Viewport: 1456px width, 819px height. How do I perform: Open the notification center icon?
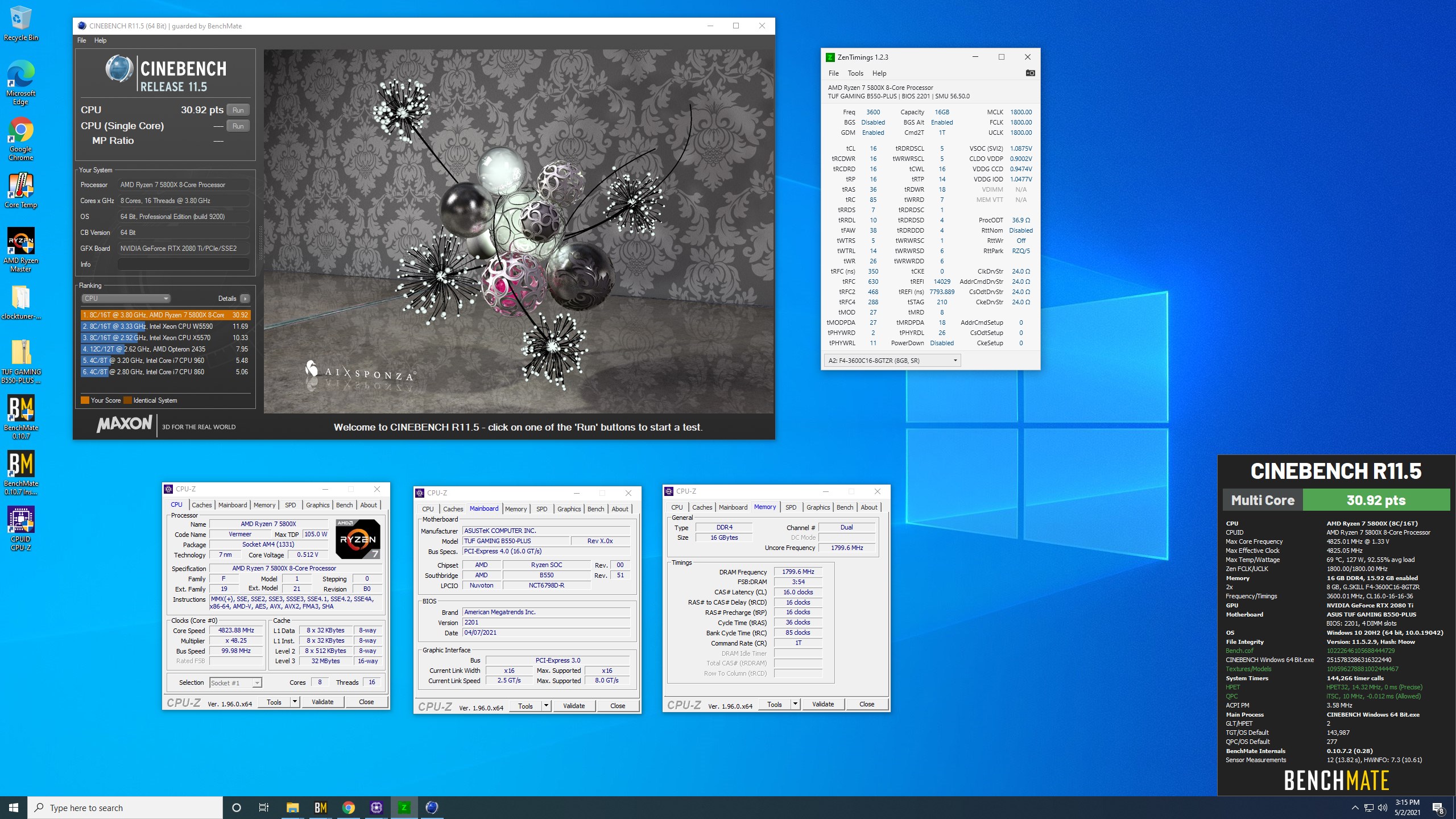pos(1438,808)
